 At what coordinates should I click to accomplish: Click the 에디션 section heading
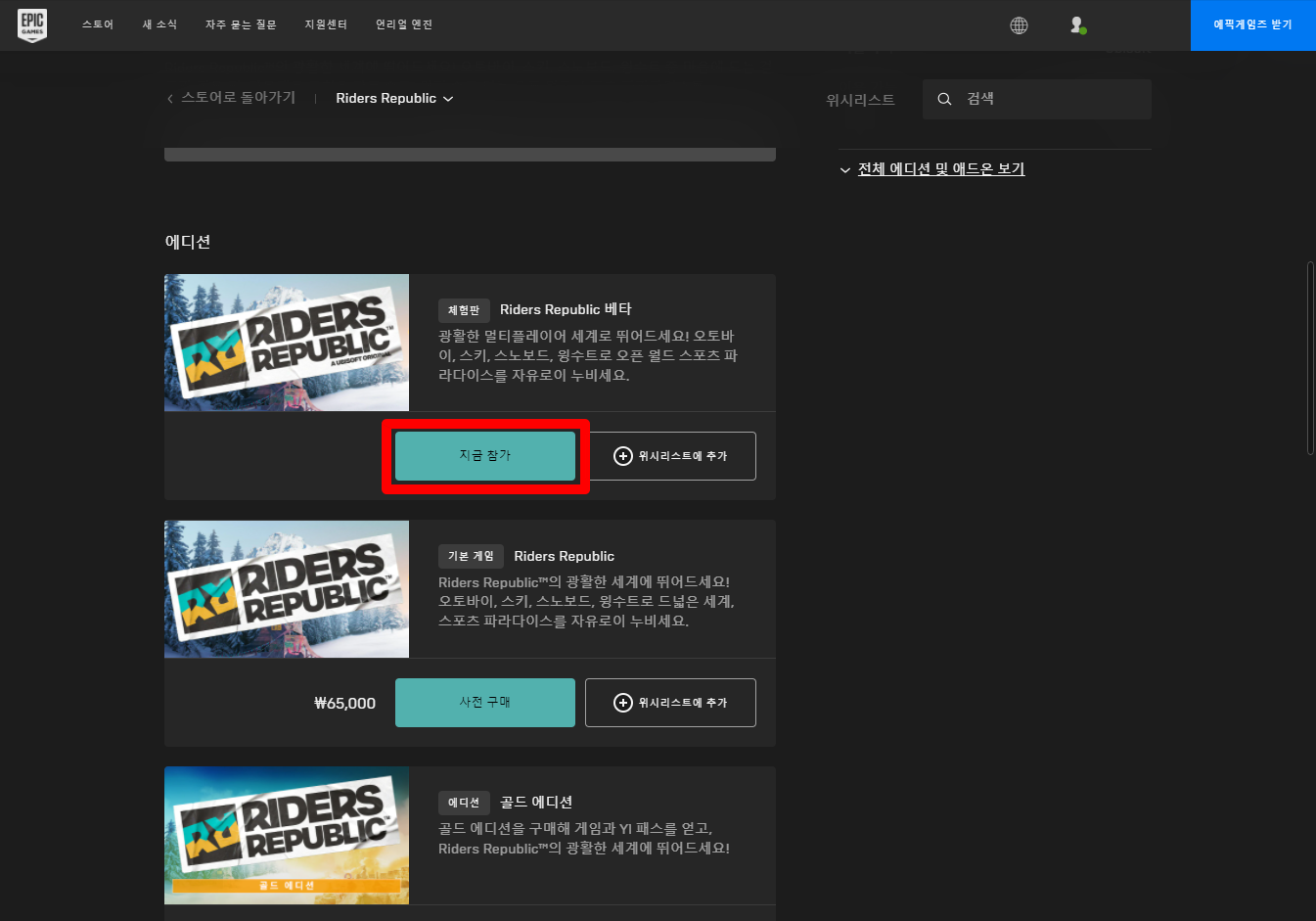pyautogui.click(x=188, y=242)
